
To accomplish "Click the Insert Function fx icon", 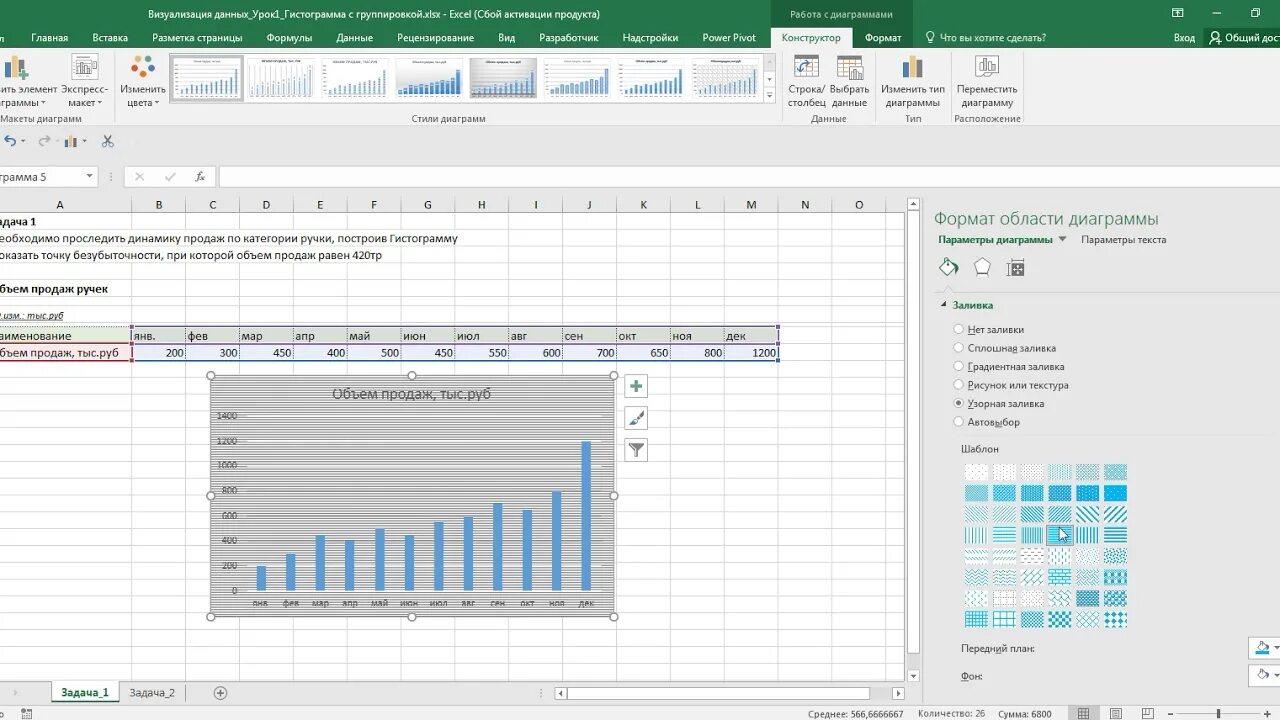I will 200,177.
